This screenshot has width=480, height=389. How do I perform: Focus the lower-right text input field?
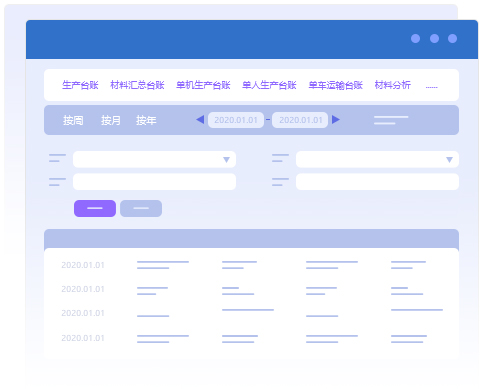(x=377, y=182)
